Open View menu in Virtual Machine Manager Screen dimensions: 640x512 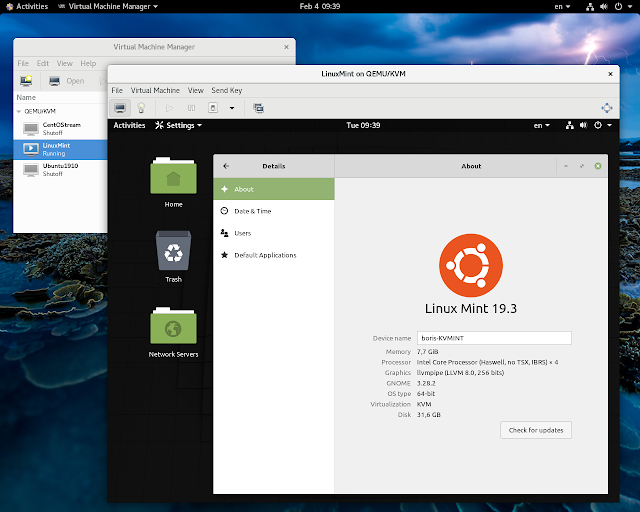[64, 63]
